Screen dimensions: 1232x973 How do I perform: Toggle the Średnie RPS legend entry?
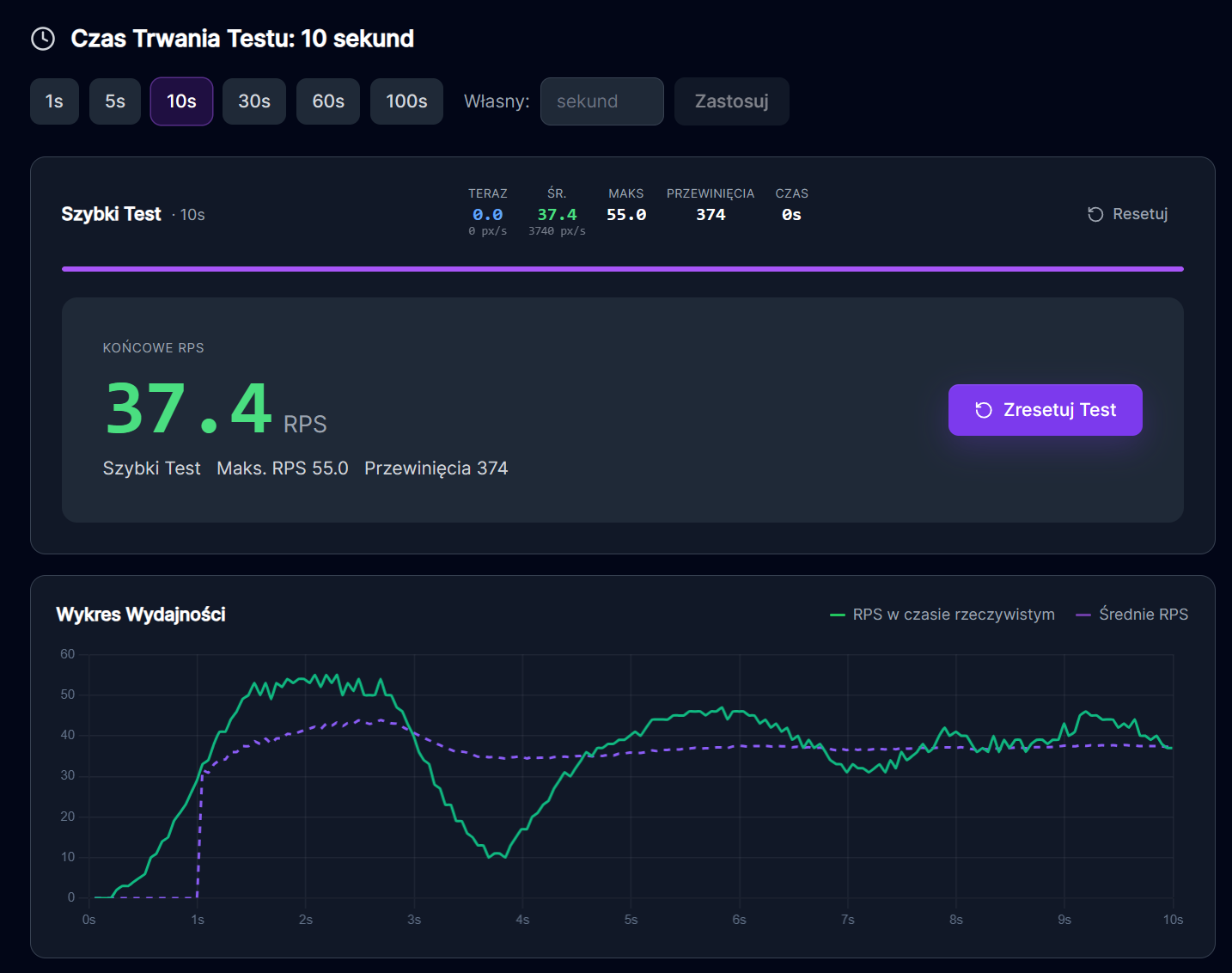coord(1132,615)
